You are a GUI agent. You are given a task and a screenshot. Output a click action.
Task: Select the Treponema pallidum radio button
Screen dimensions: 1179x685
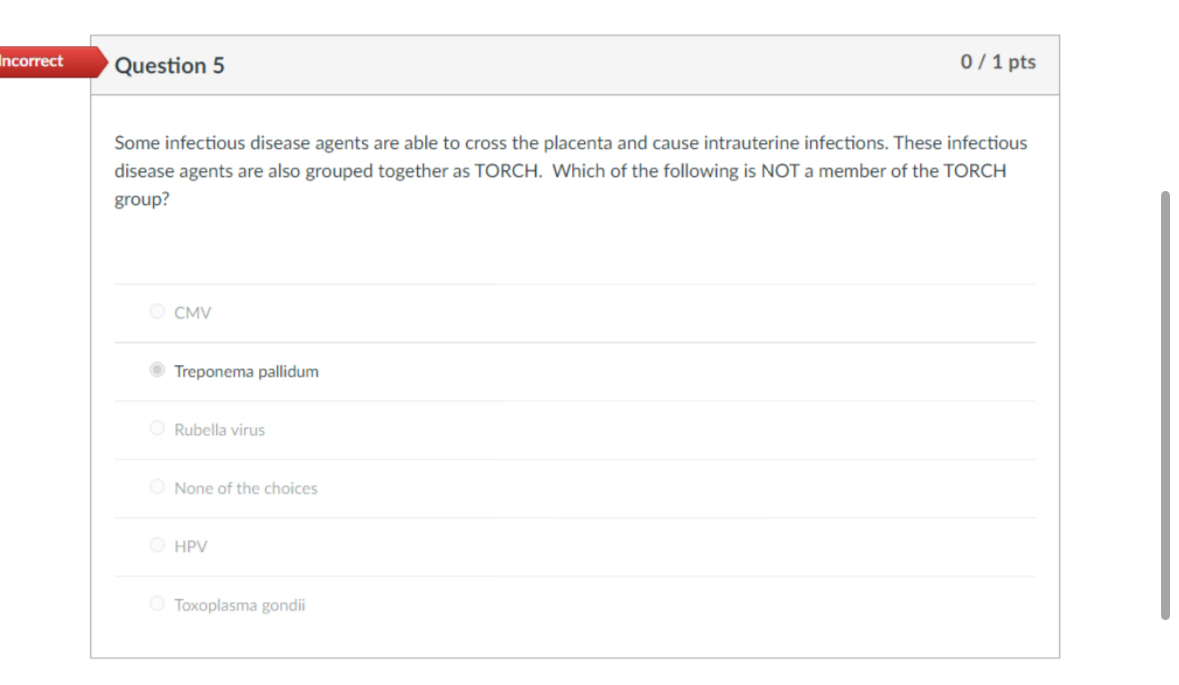[x=157, y=370]
